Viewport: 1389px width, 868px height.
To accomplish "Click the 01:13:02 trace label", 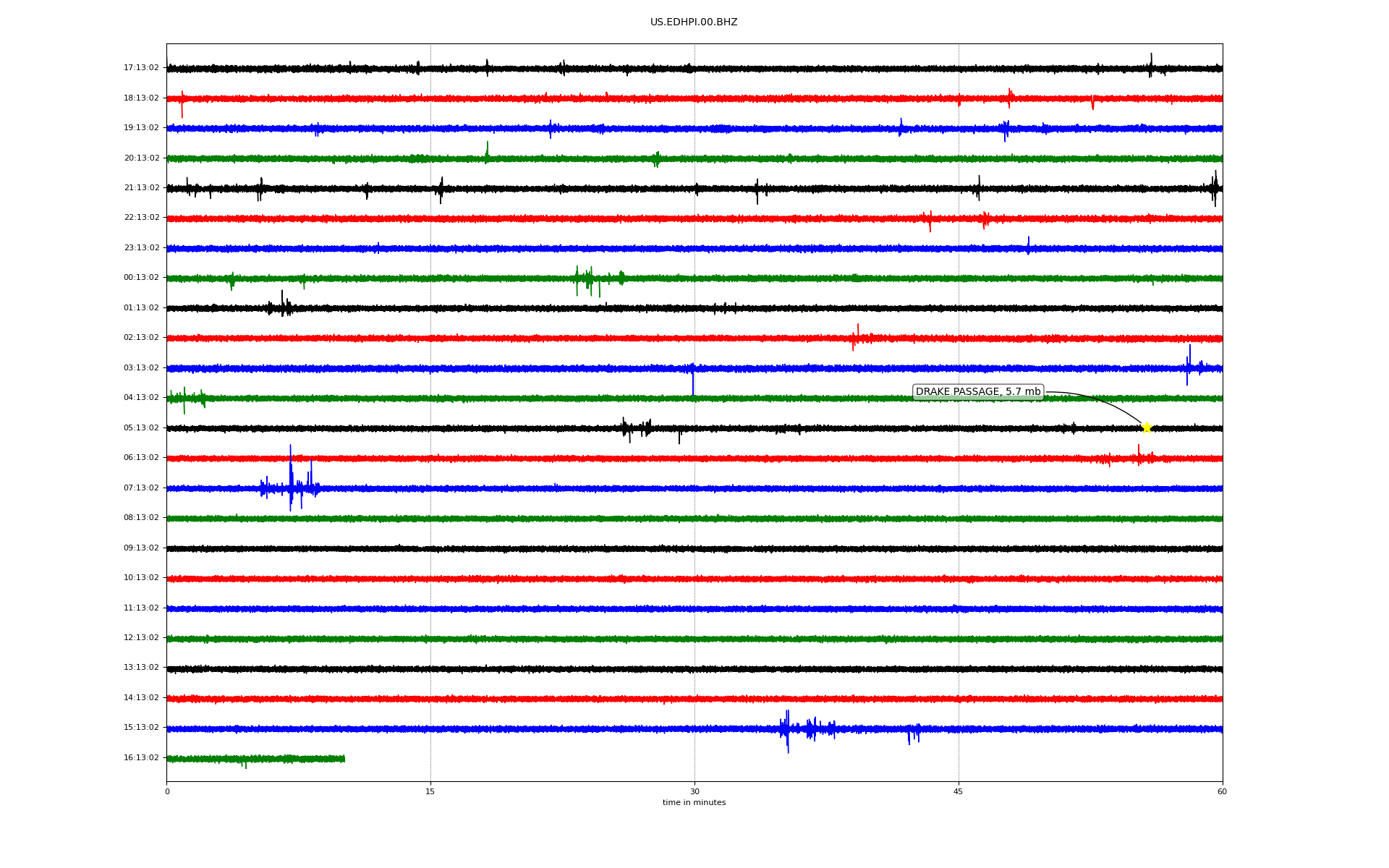I will point(141,308).
